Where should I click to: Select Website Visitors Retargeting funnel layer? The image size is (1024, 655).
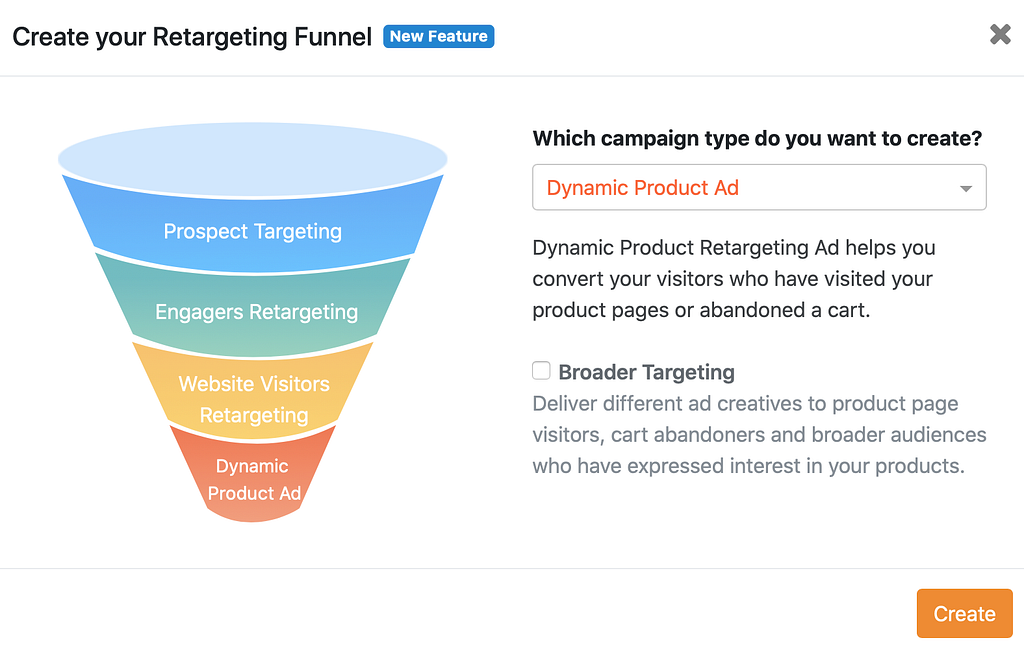253,392
